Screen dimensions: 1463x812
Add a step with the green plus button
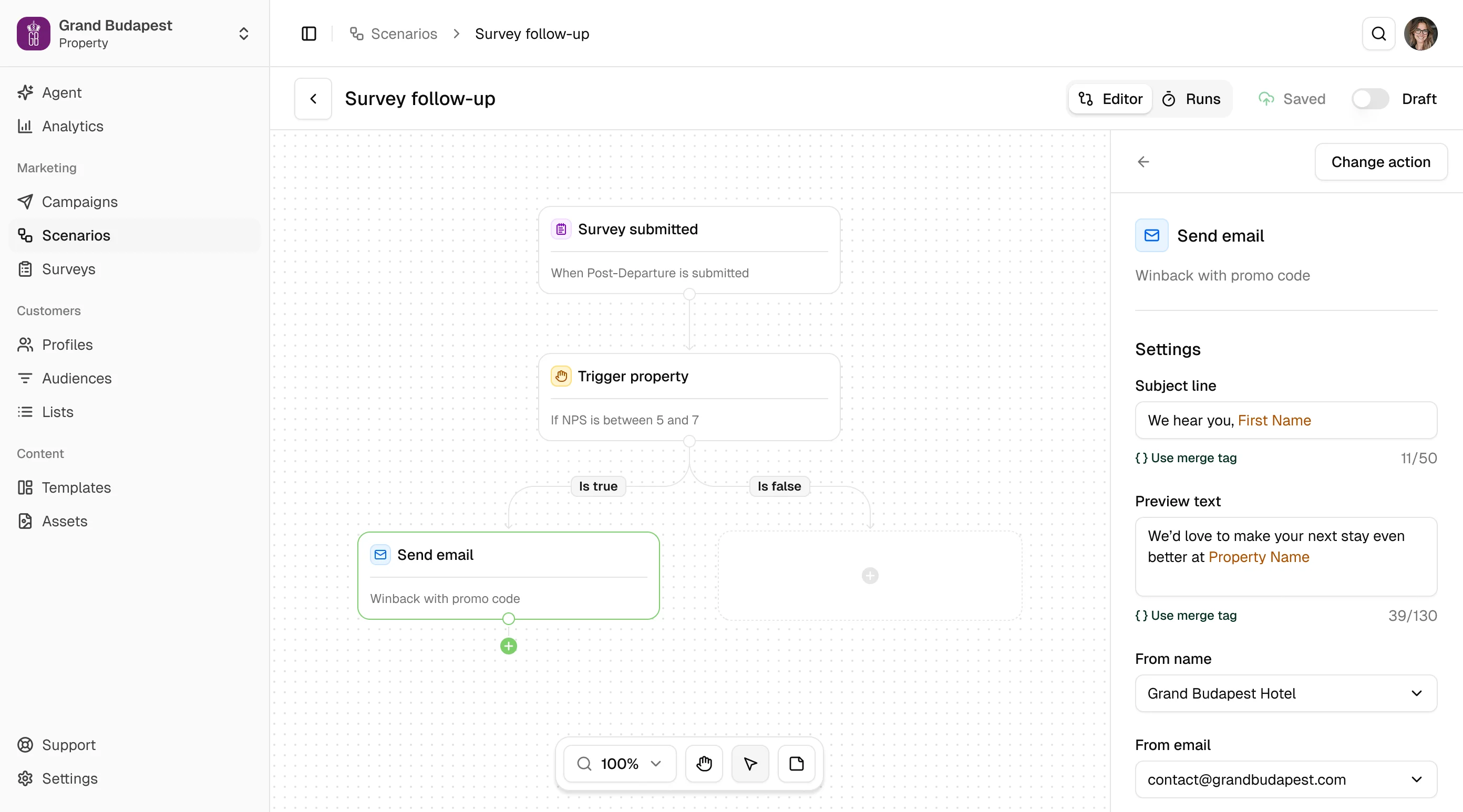coord(508,646)
